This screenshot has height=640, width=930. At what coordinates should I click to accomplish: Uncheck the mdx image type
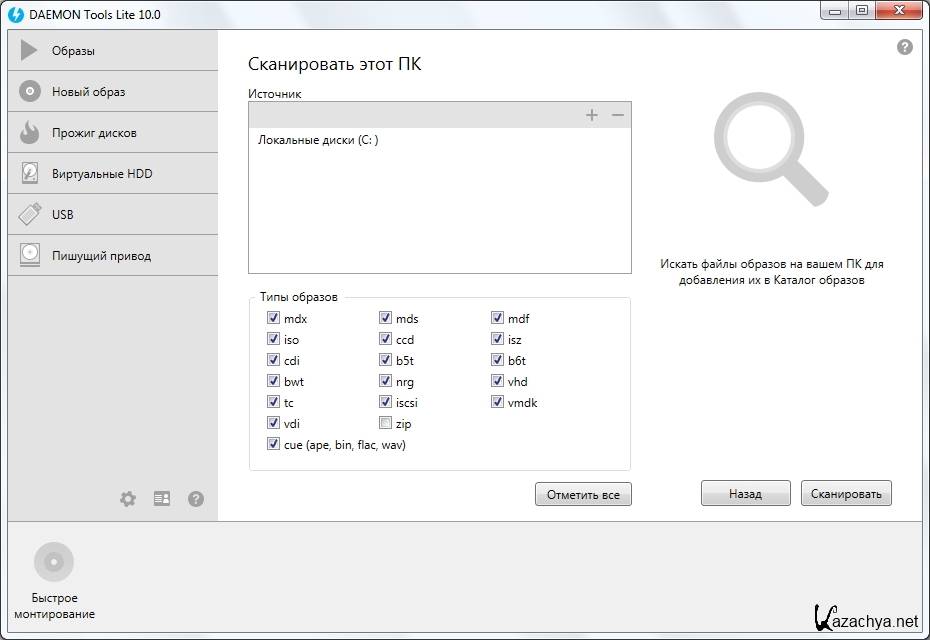pos(273,318)
